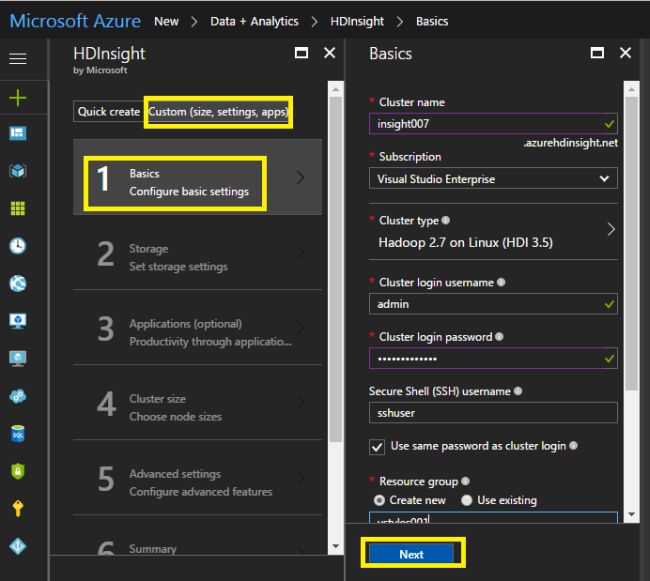The height and width of the screenshot is (581, 650).
Task: Click the New breadcrumb
Action: [x=166, y=21]
